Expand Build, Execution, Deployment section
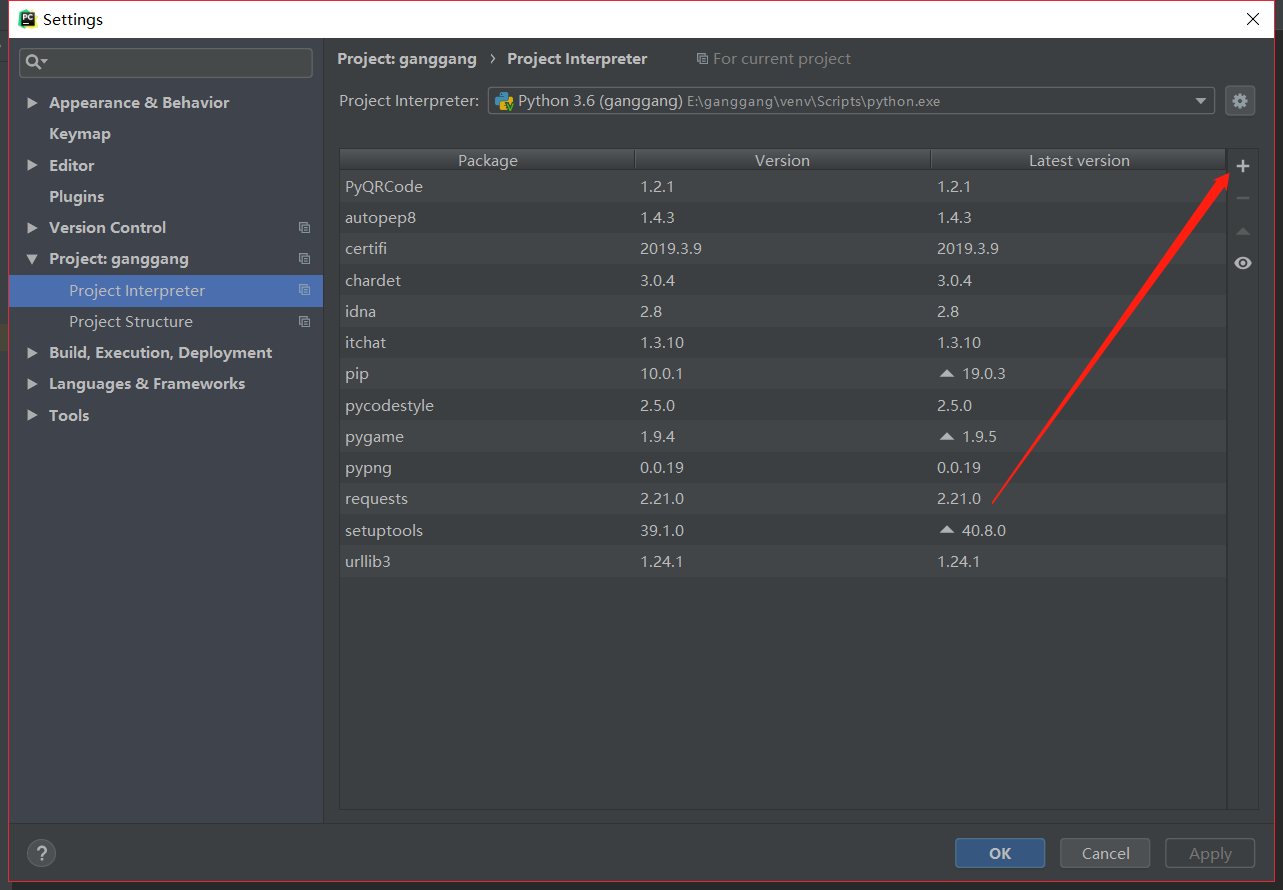1283x890 pixels. [x=32, y=353]
